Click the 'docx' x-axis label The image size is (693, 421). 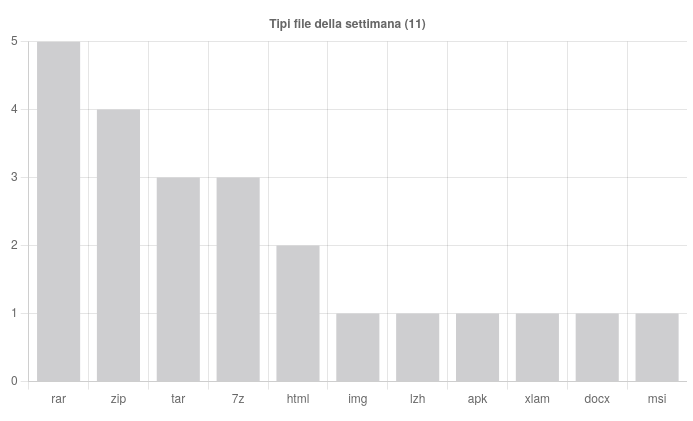pyautogui.click(x=597, y=399)
